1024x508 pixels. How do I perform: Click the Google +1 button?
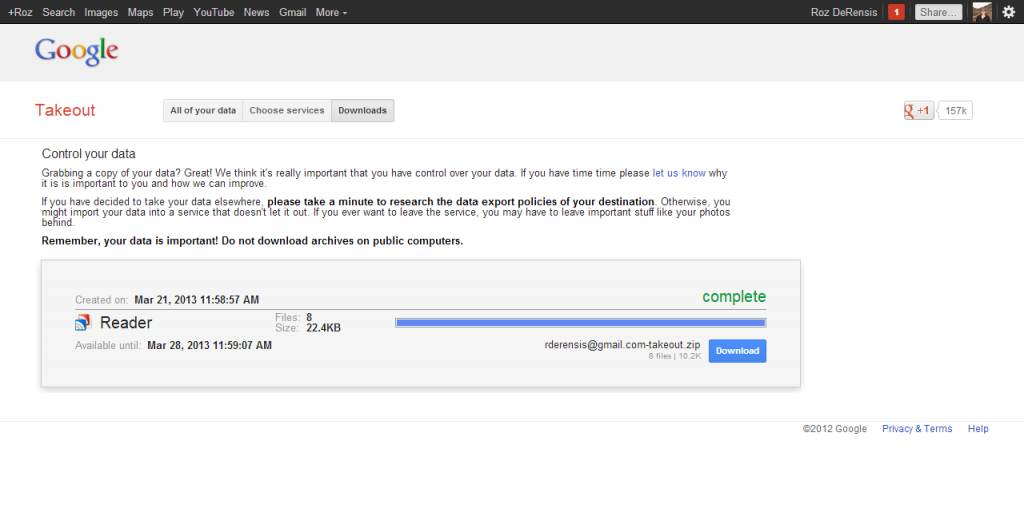919,111
